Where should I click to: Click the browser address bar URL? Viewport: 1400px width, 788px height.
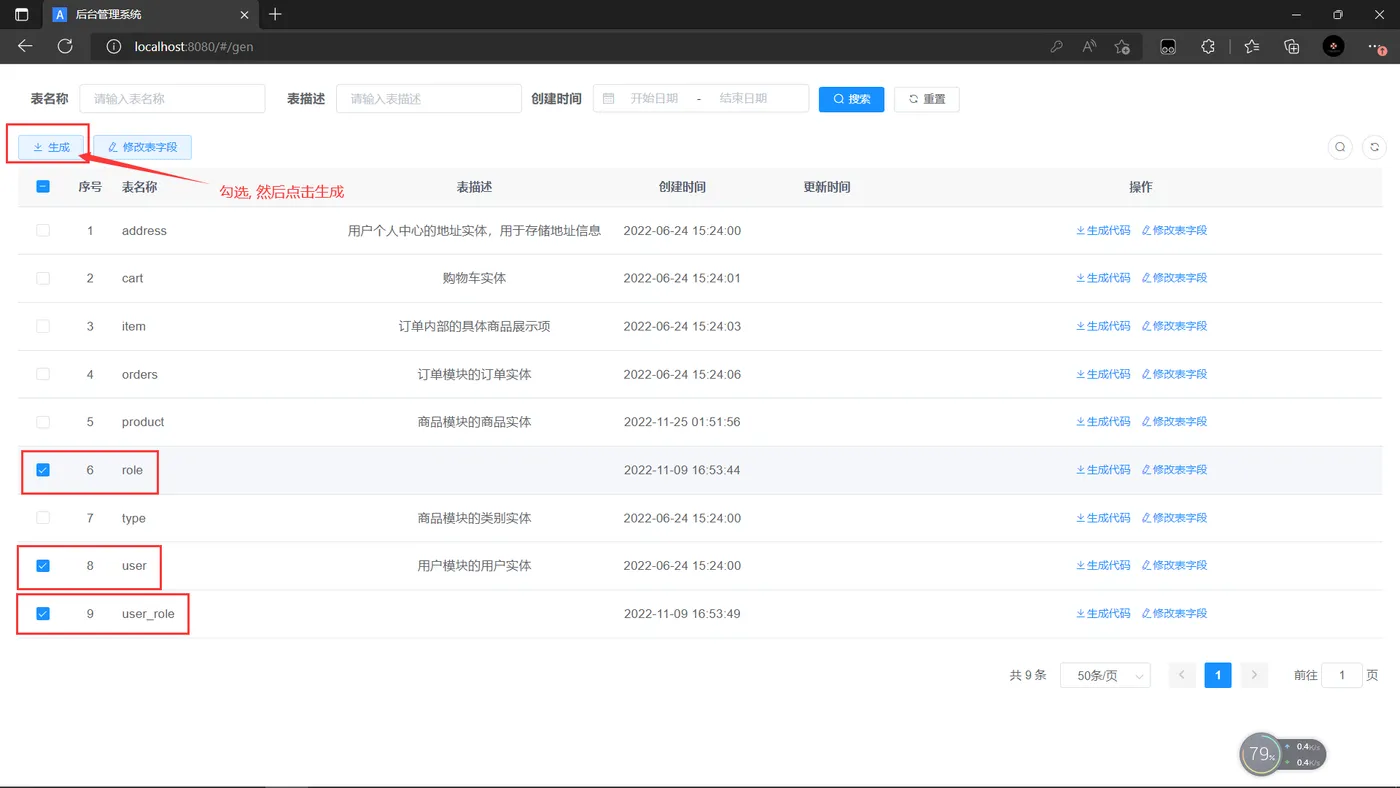point(194,46)
